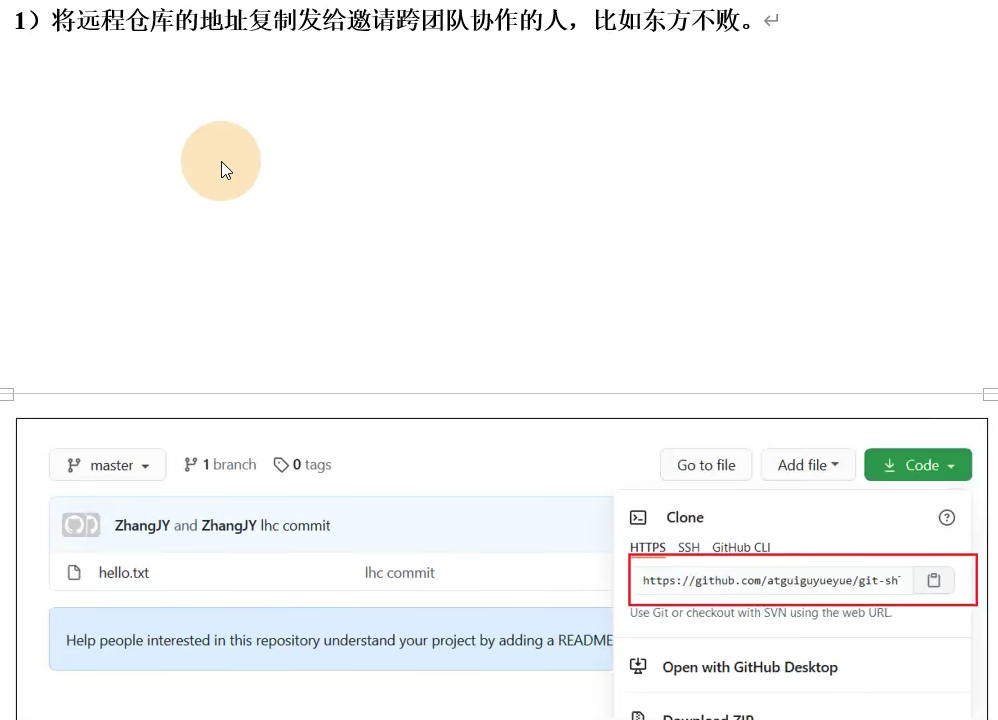Open the hello.txt file

[x=123, y=573]
